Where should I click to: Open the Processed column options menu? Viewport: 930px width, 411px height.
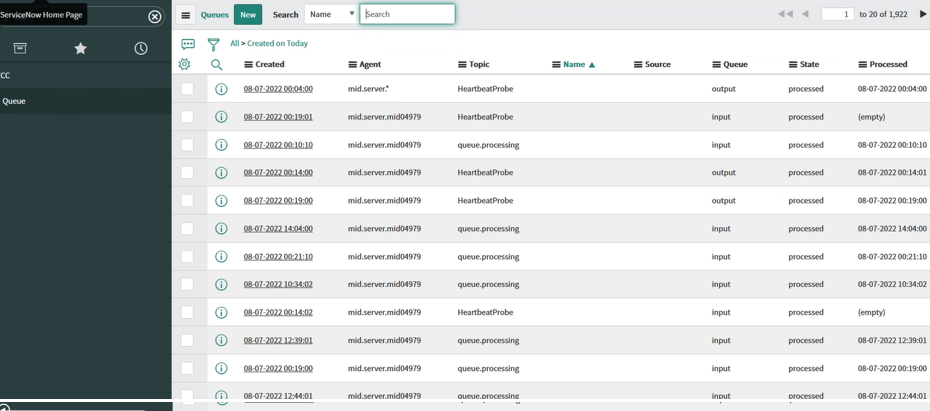coord(862,64)
